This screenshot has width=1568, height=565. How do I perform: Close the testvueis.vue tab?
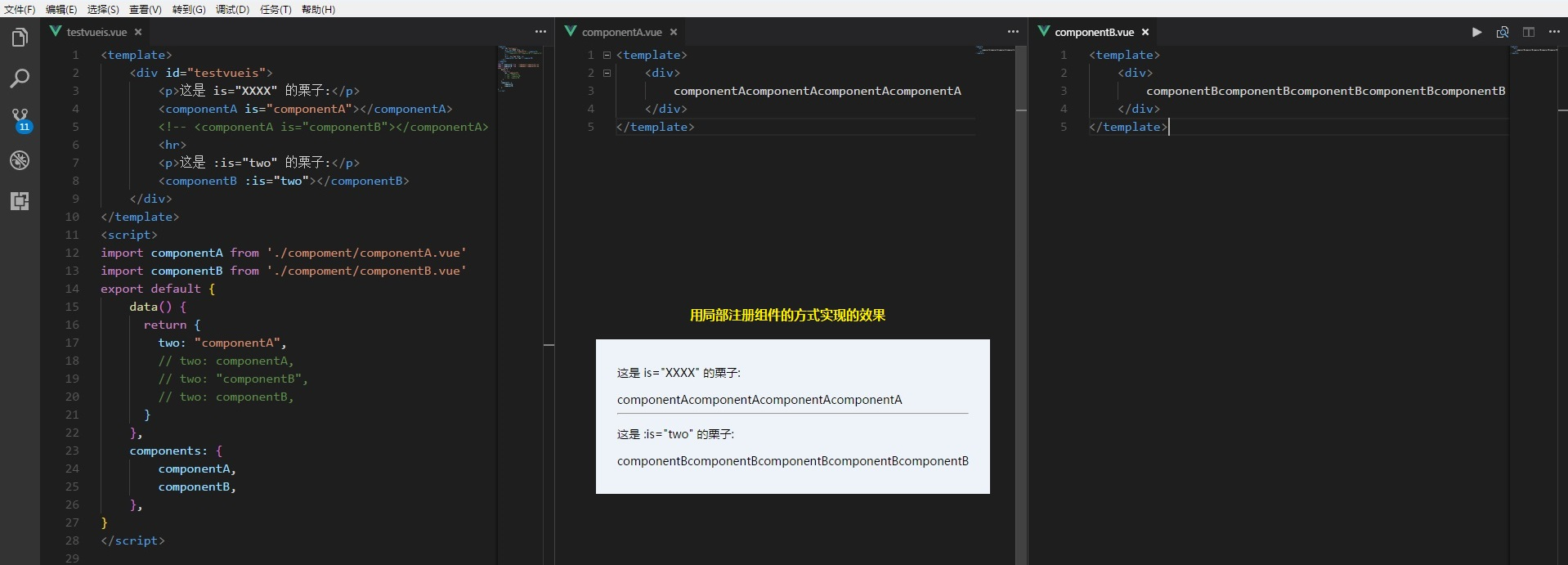click(138, 32)
